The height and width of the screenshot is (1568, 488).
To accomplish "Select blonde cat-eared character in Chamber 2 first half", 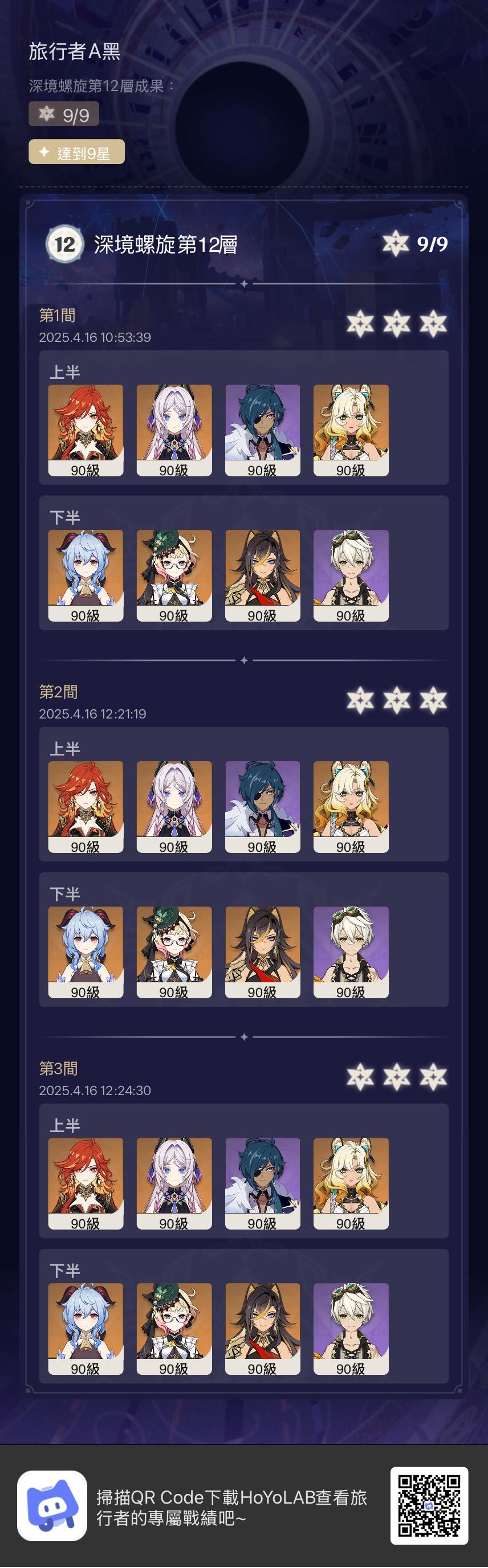I will tap(351, 807).
